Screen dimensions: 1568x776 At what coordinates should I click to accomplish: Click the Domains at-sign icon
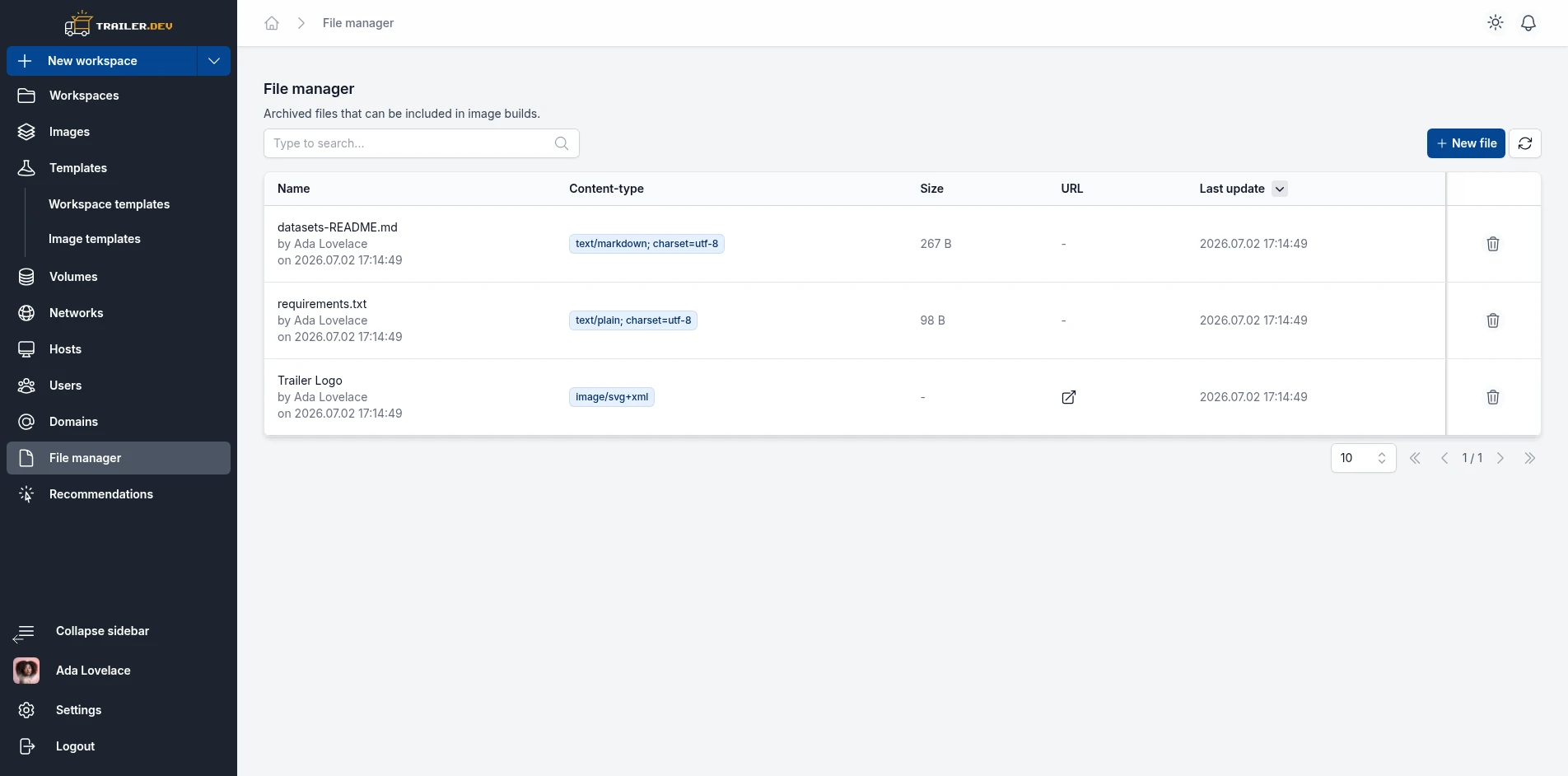(x=26, y=422)
